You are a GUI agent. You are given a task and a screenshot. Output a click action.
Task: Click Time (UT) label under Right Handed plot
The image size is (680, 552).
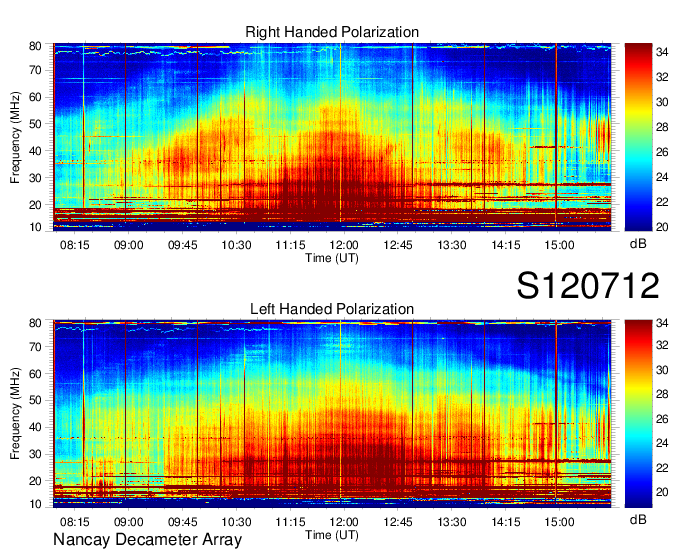coord(332,258)
